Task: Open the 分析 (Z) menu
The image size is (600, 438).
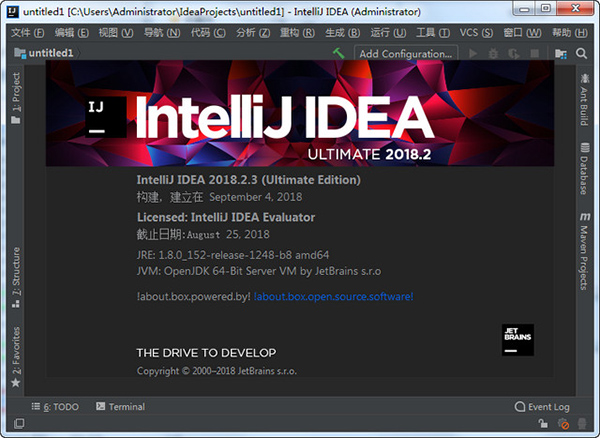Action: 253,33
